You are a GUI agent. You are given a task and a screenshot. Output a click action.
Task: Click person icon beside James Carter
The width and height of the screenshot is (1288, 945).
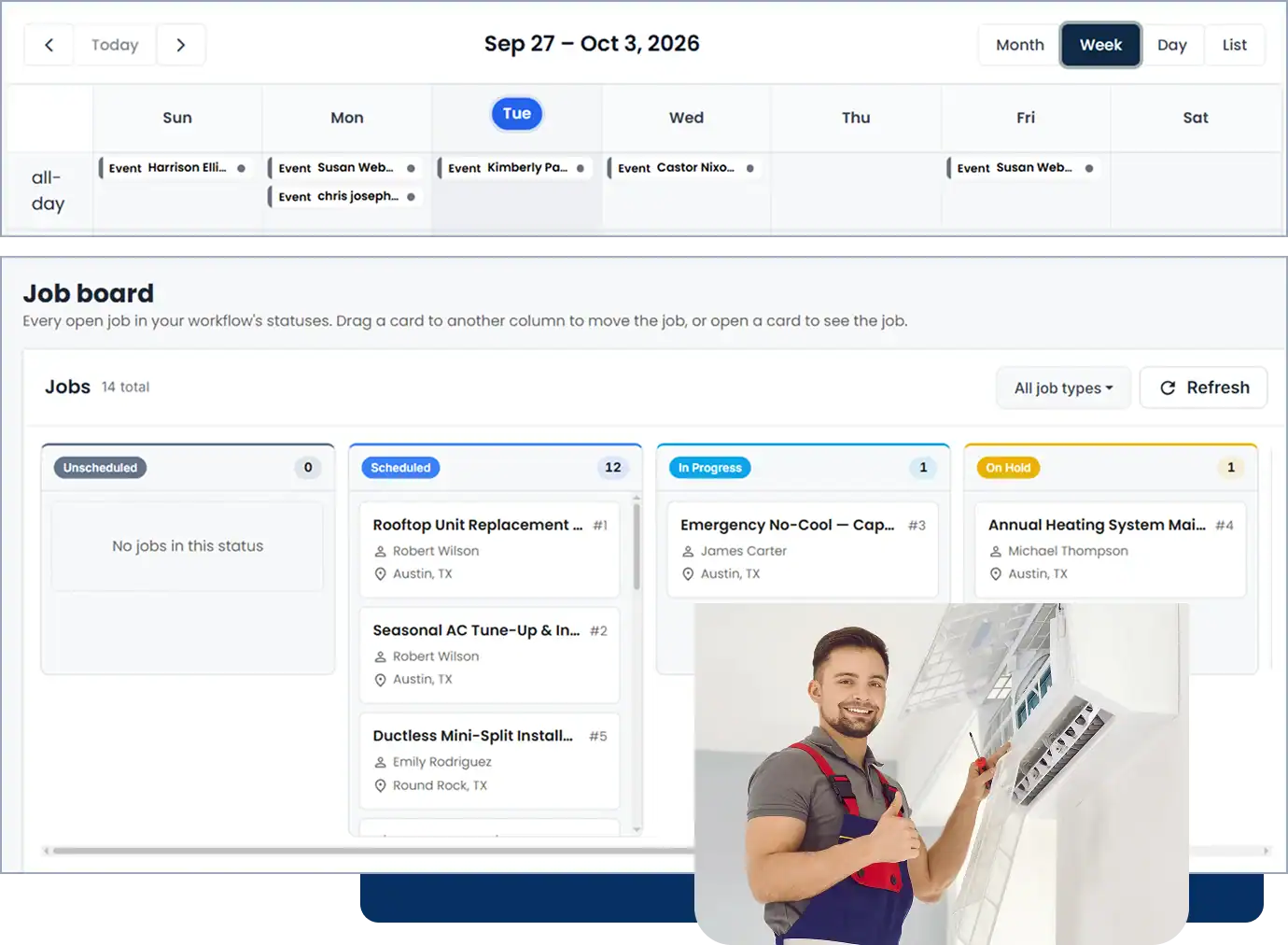[688, 551]
